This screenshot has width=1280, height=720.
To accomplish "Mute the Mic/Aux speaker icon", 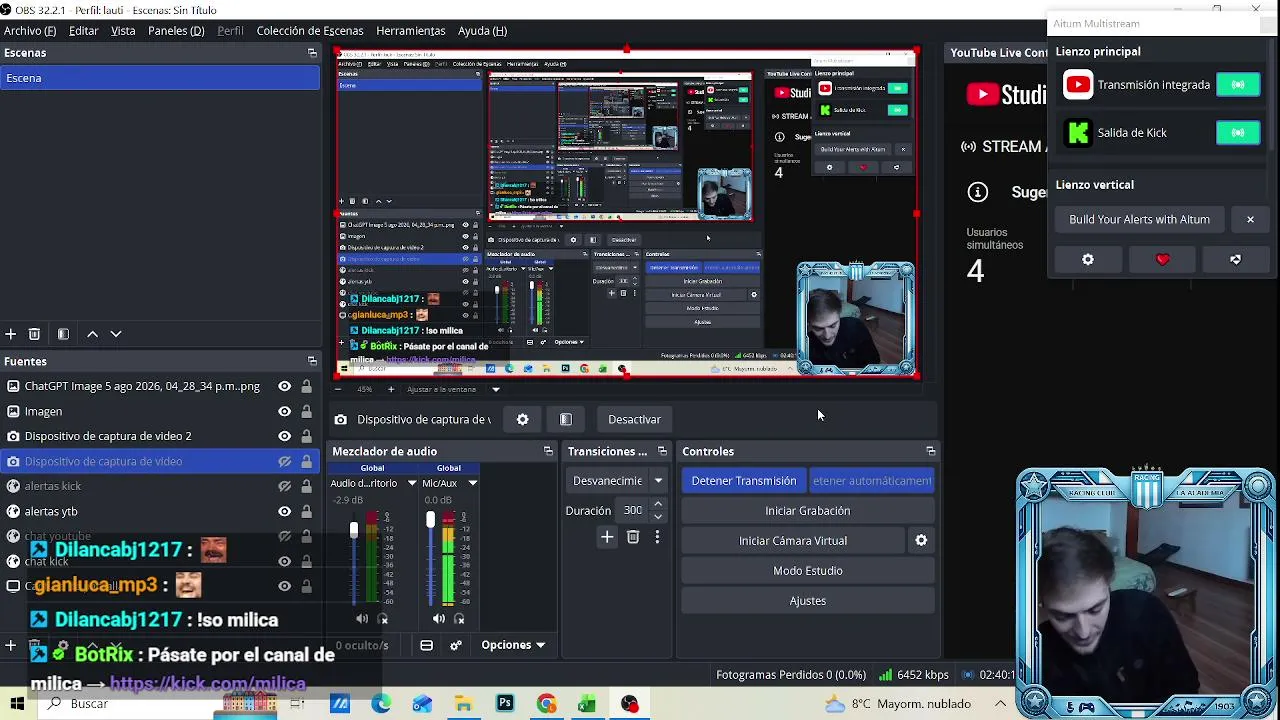I will point(439,619).
